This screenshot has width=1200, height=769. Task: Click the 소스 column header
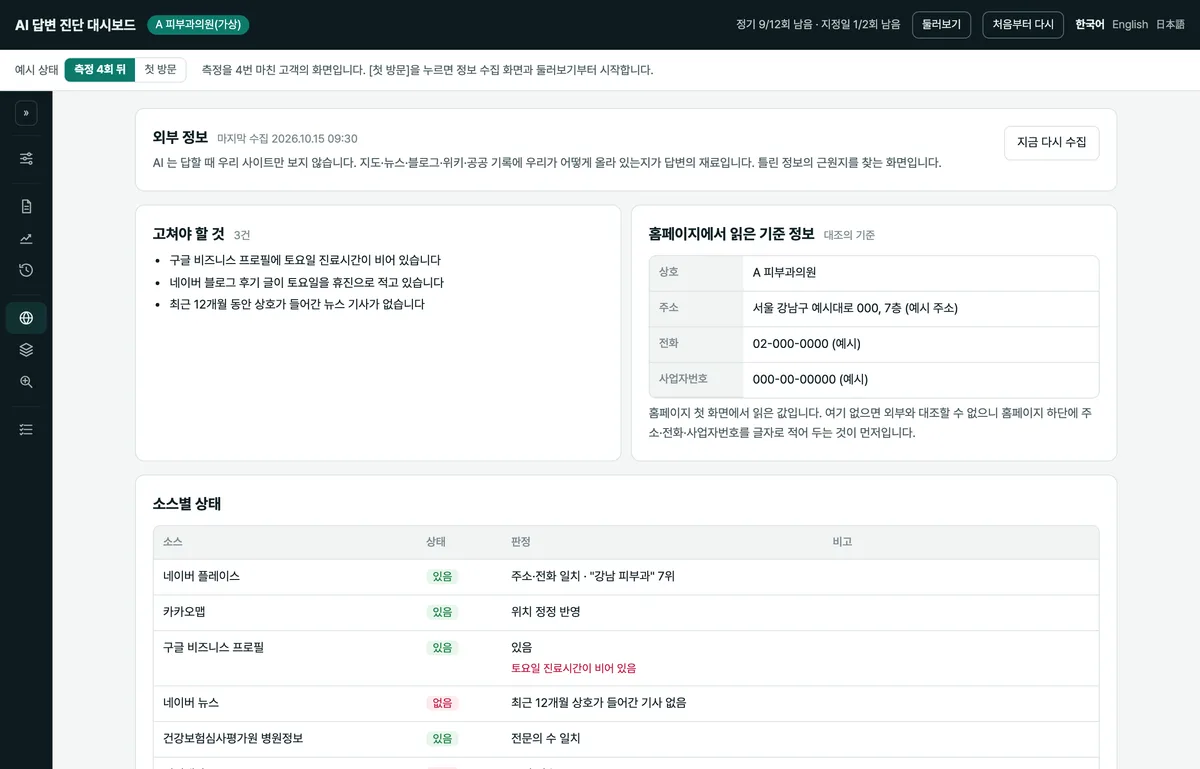[x=173, y=542]
